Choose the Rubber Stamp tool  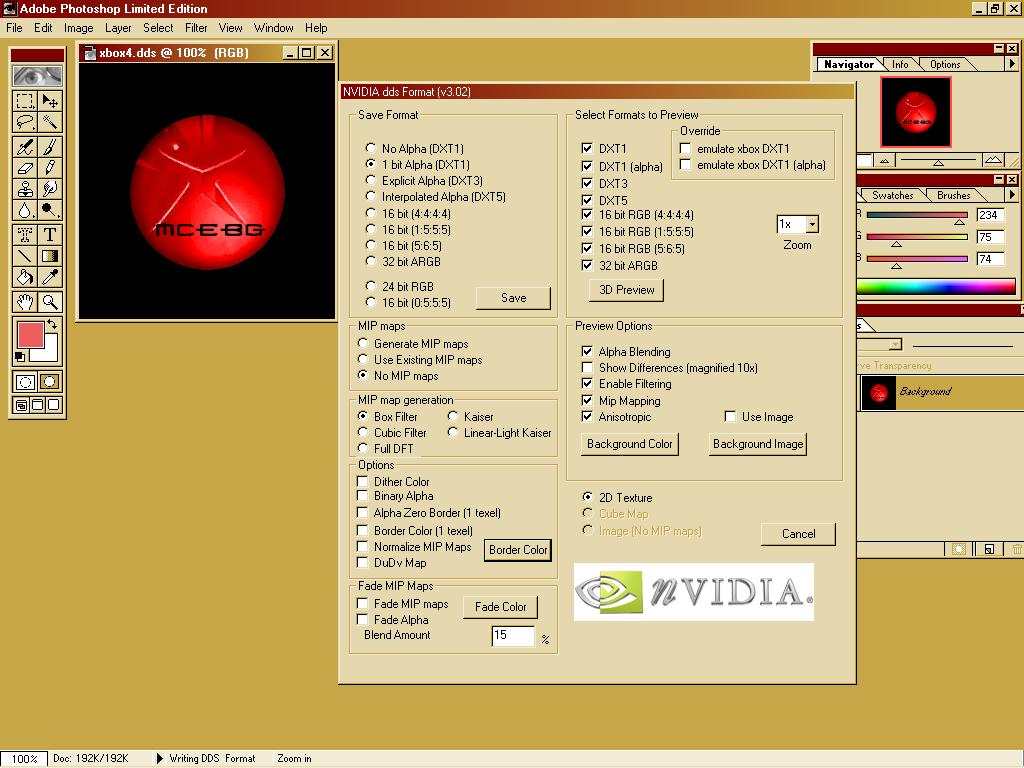[25, 189]
